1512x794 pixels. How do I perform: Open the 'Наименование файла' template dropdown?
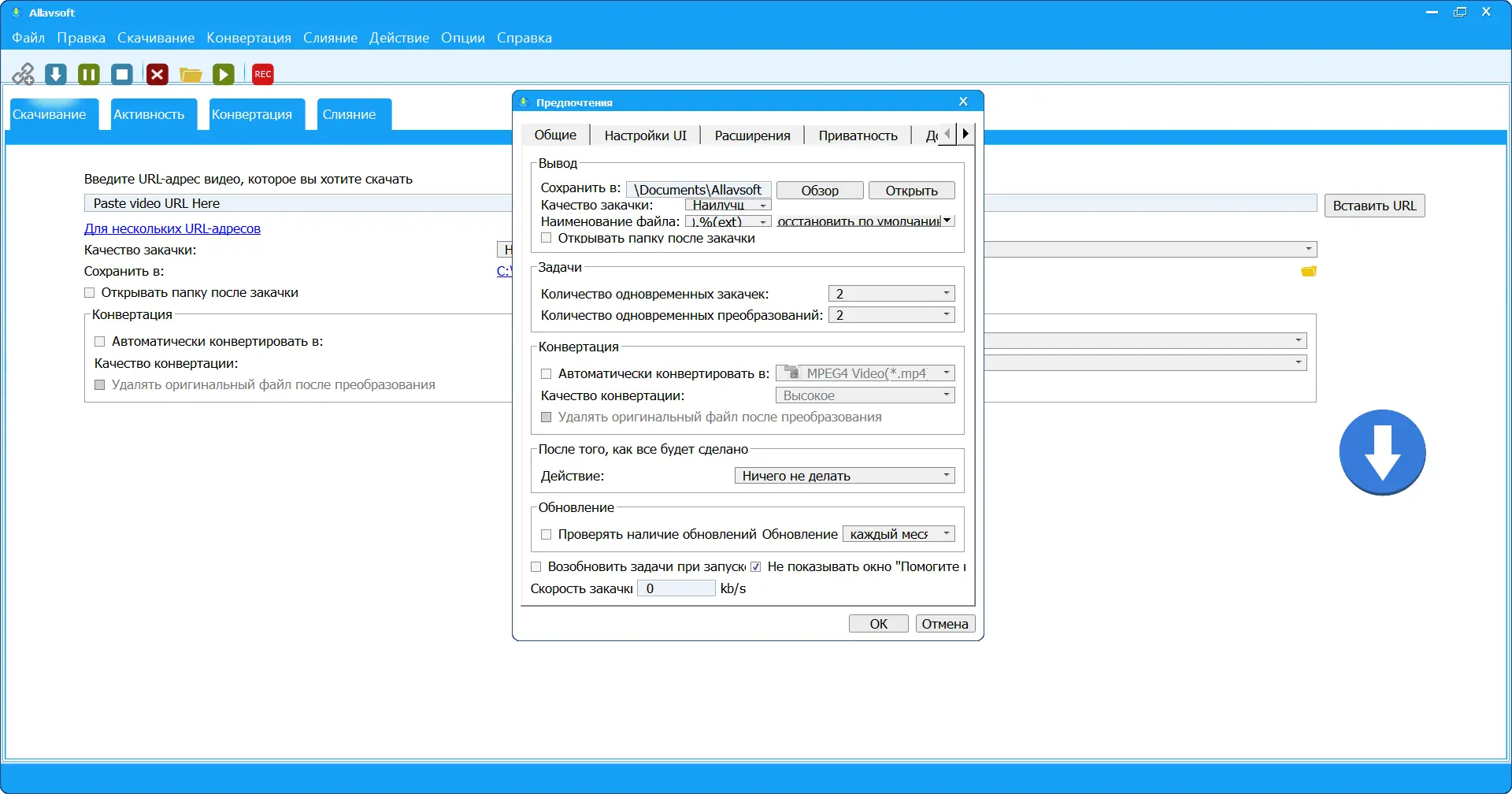click(x=728, y=221)
